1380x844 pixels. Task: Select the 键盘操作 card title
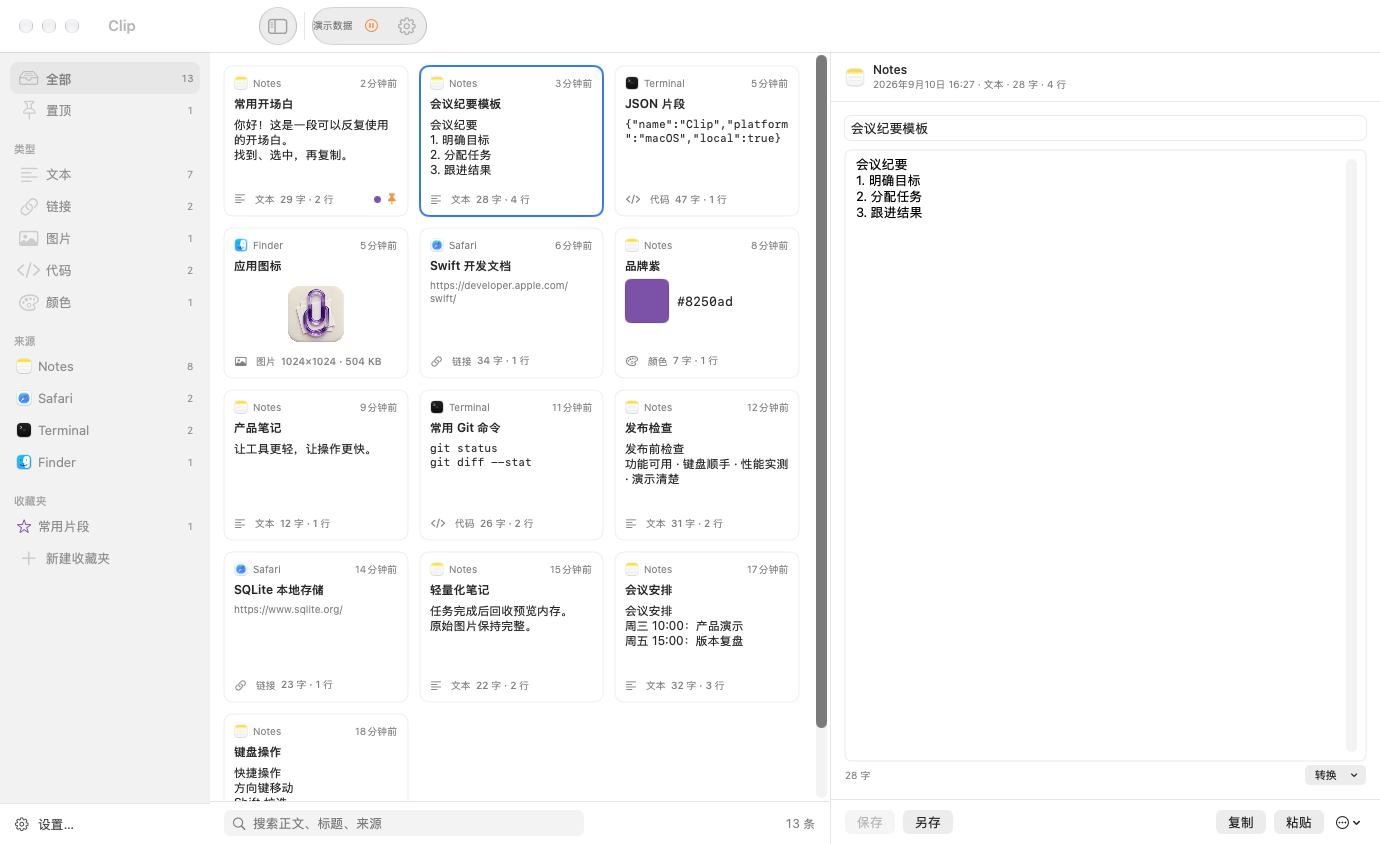coord(257,752)
